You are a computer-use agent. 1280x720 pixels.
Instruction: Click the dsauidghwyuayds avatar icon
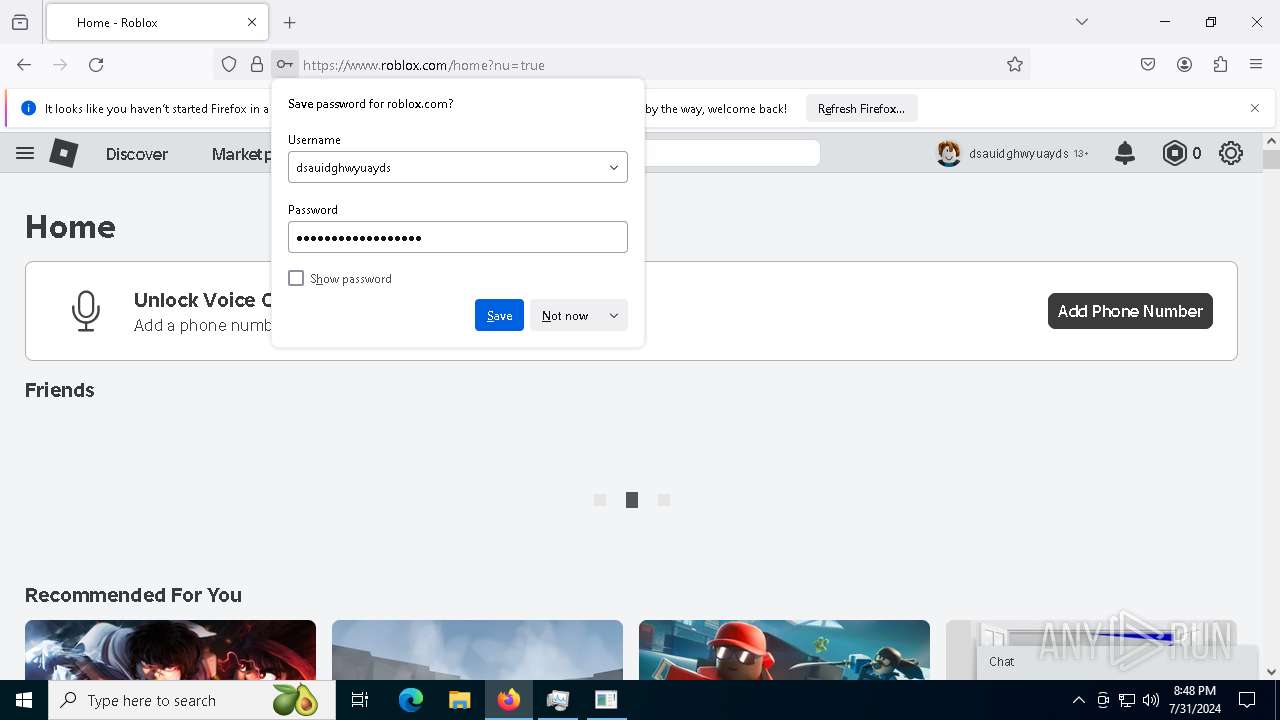948,153
